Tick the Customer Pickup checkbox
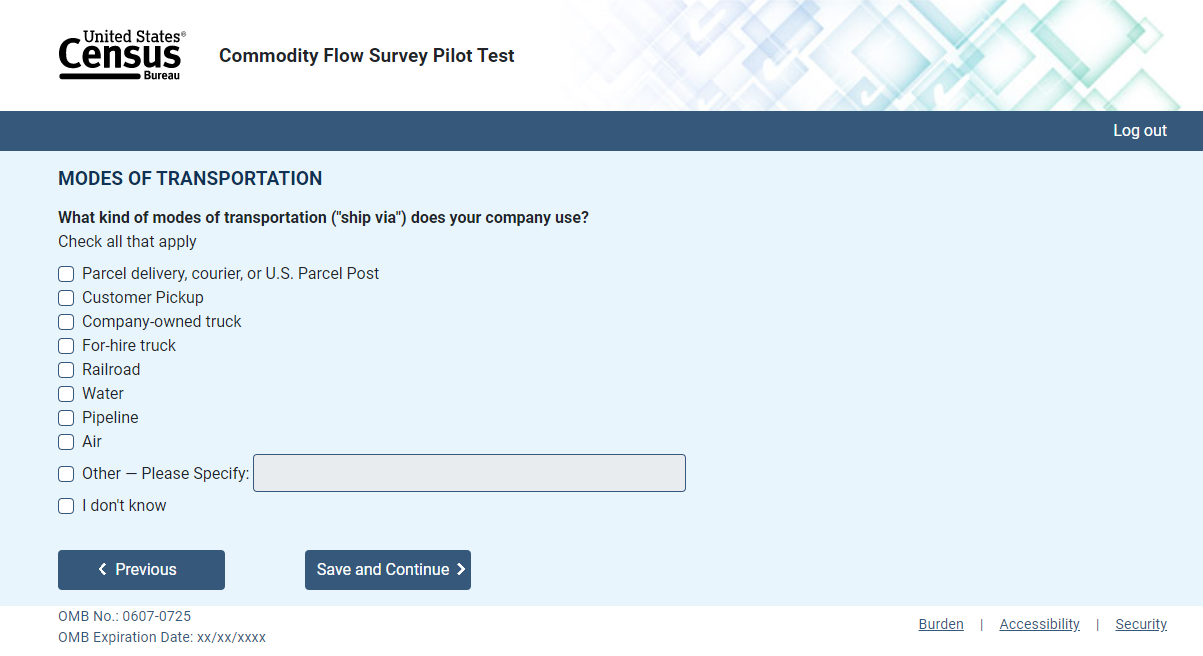Image resolution: width=1203 pixels, height=656 pixels. click(x=66, y=298)
